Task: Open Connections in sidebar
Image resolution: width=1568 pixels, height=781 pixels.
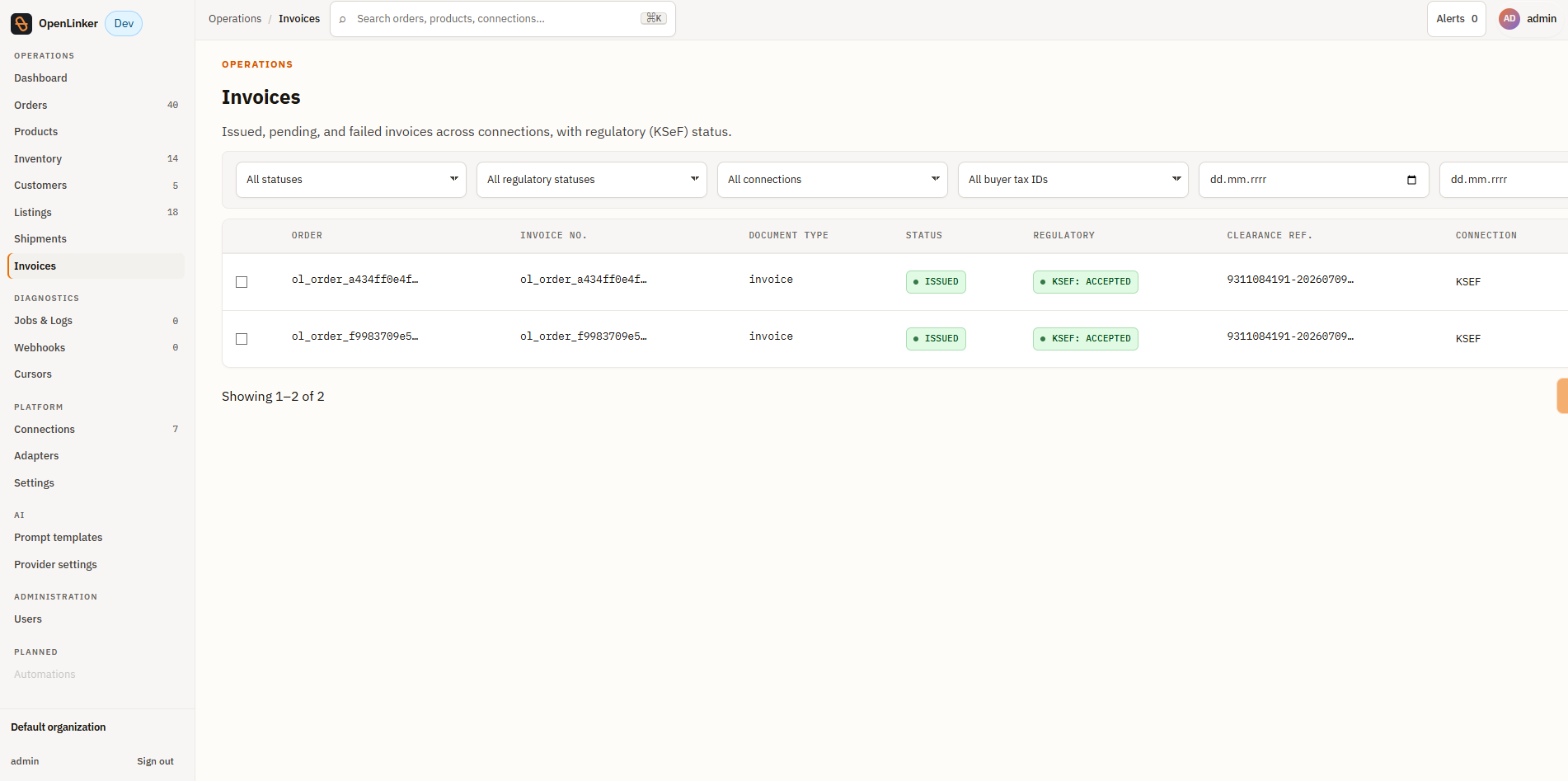Action: click(x=96, y=430)
